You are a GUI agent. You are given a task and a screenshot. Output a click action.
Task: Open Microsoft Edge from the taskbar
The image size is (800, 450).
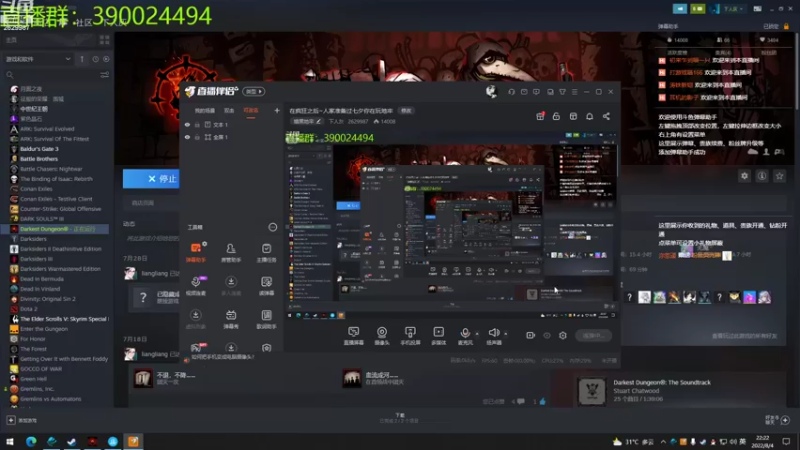tap(31, 441)
